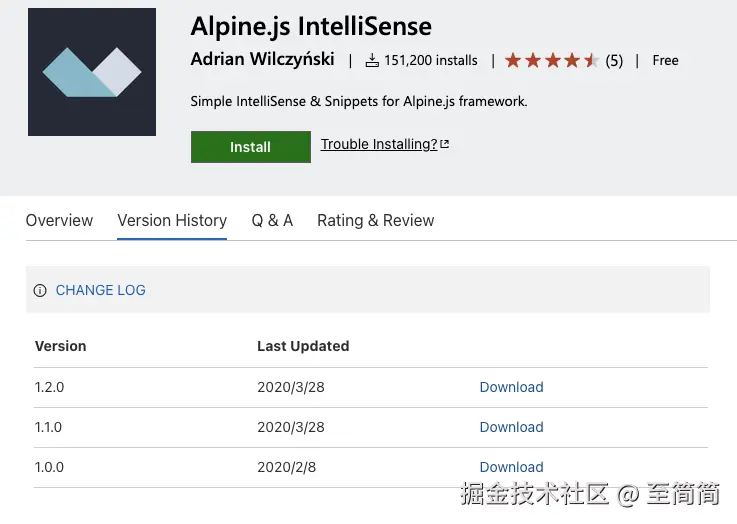This screenshot has height=524, width=737.
Task: Click the green Install button
Action: 250,147
